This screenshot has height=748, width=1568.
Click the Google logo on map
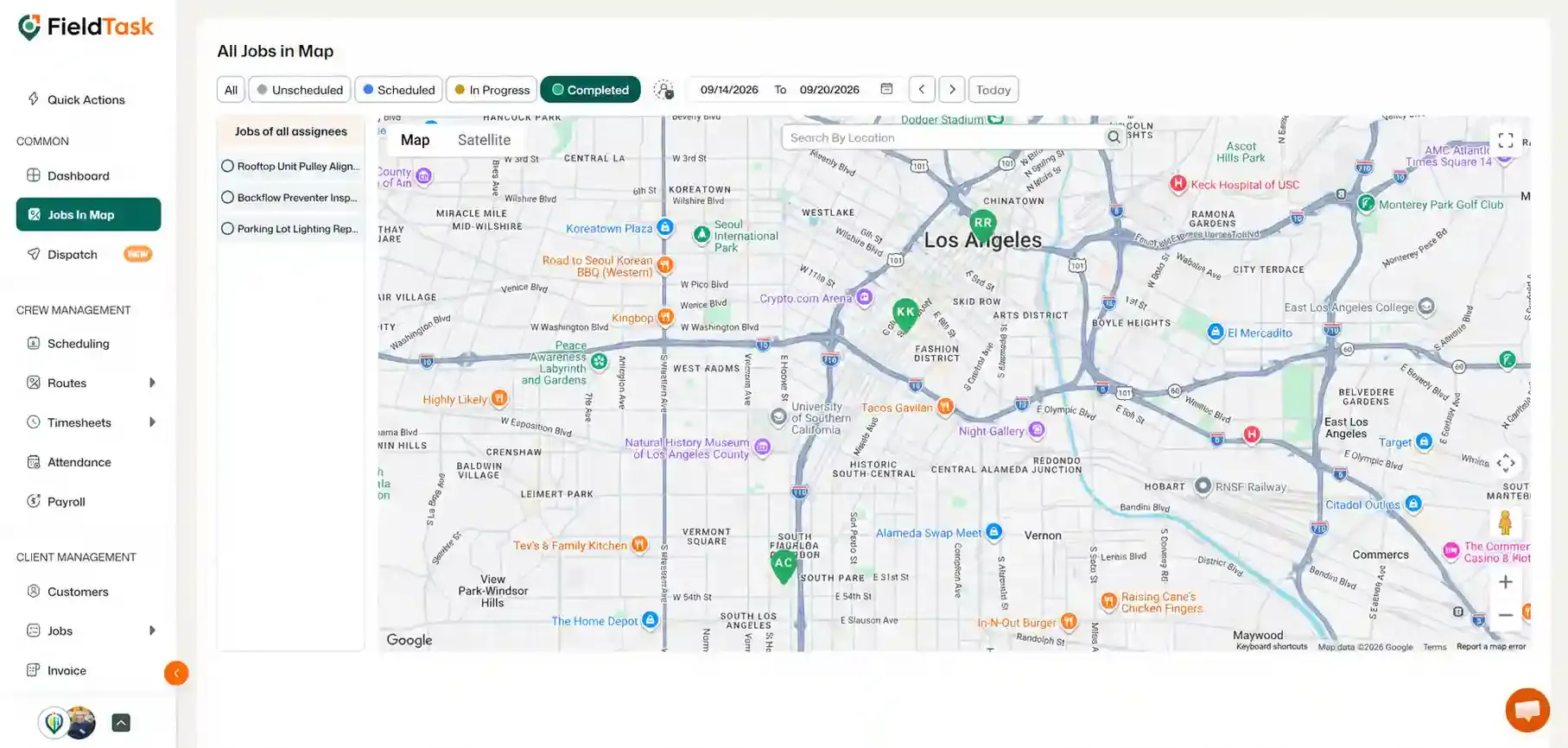point(409,640)
